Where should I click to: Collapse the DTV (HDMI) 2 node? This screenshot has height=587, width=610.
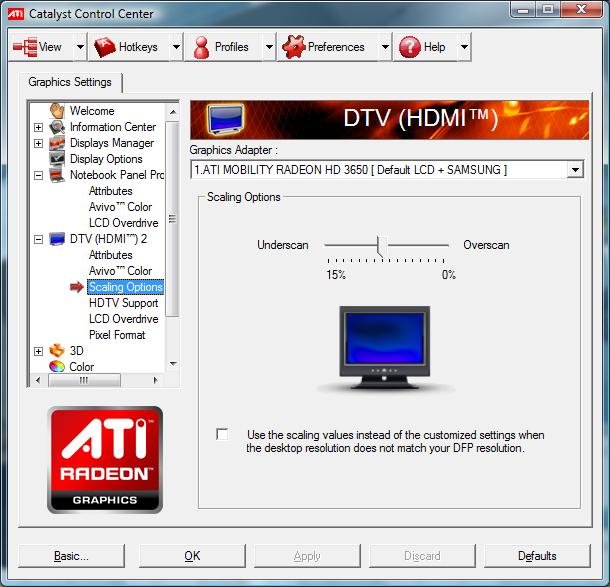click(38, 239)
